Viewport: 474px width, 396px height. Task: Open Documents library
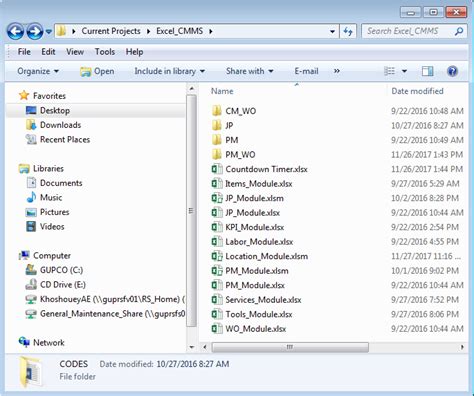[x=54, y=183]
